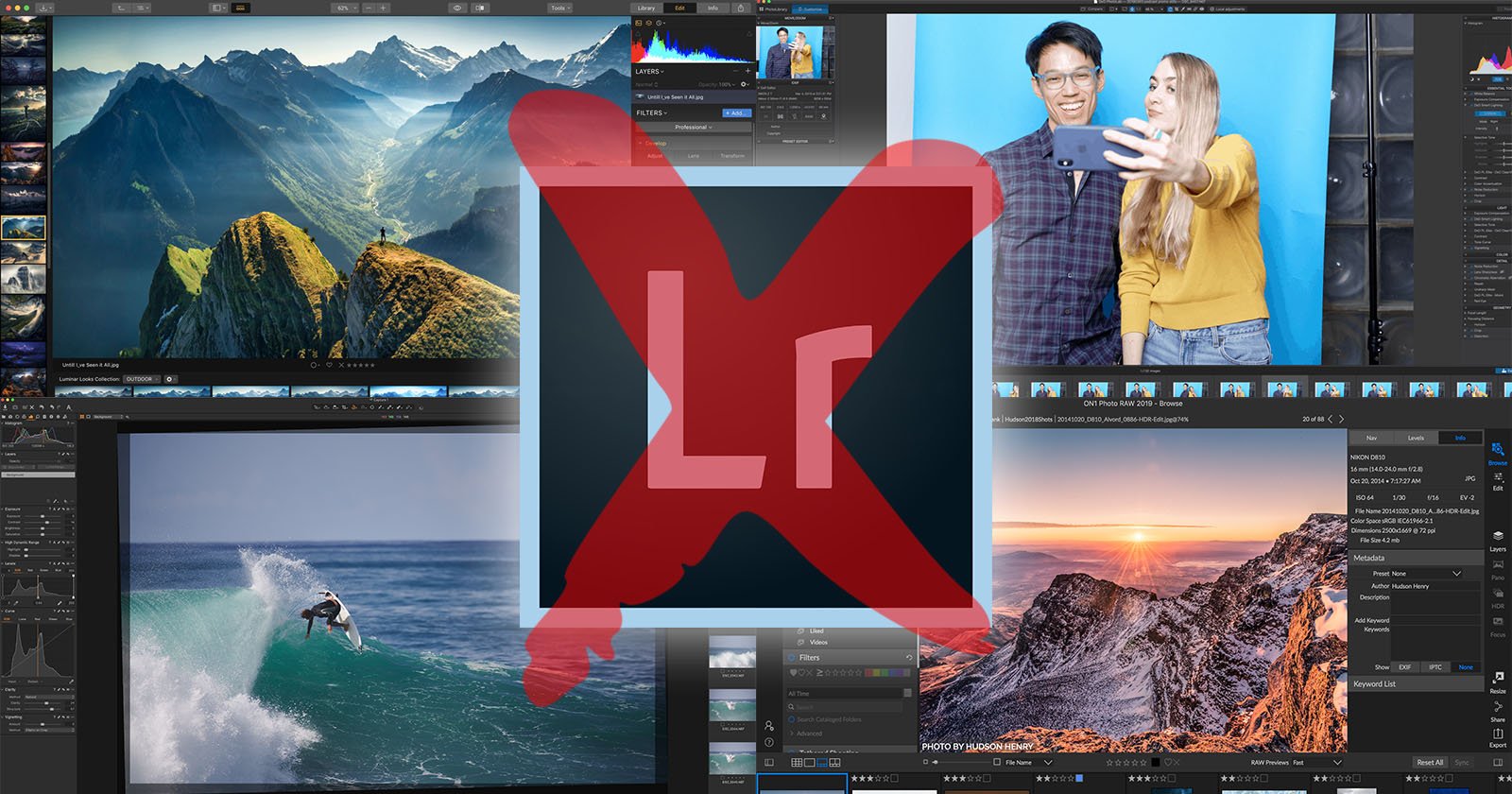Select the ON1 Info panel tab
Screen dimensions: 1512x794
click(x=1460, y=438)
